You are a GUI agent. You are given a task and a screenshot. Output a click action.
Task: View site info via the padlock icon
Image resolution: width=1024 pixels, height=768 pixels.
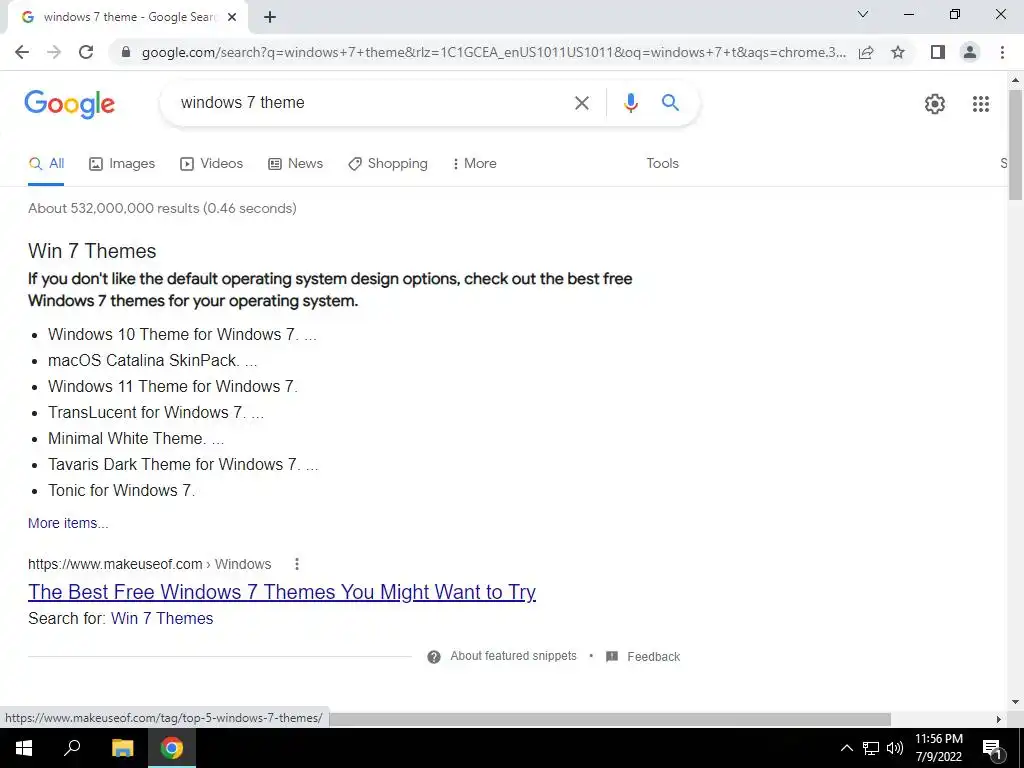(127, 52)
